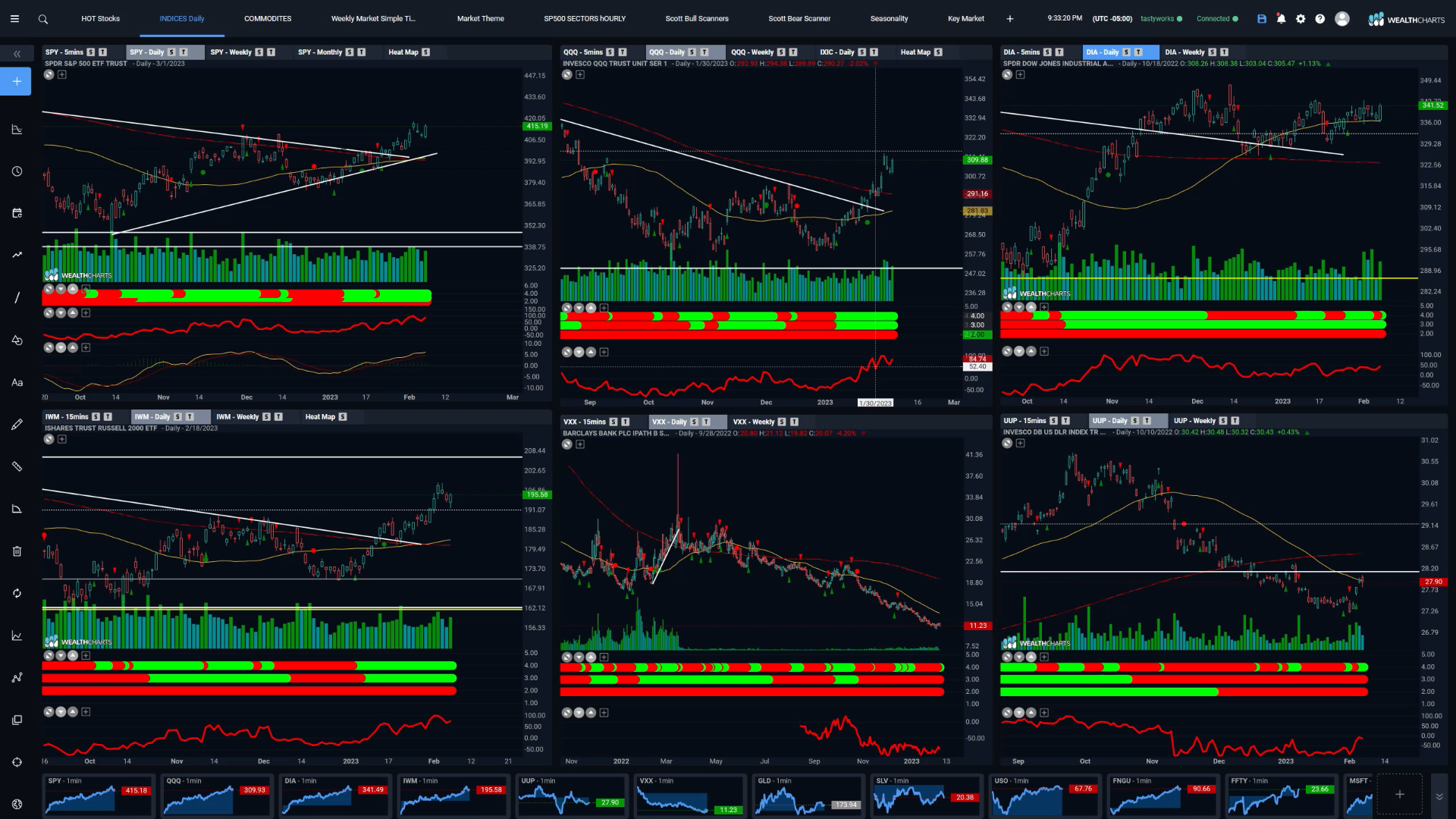Screen dimensions: 1456x819
Task: Switch to SPY - Monthly chart tab
Action: point(320,52)
